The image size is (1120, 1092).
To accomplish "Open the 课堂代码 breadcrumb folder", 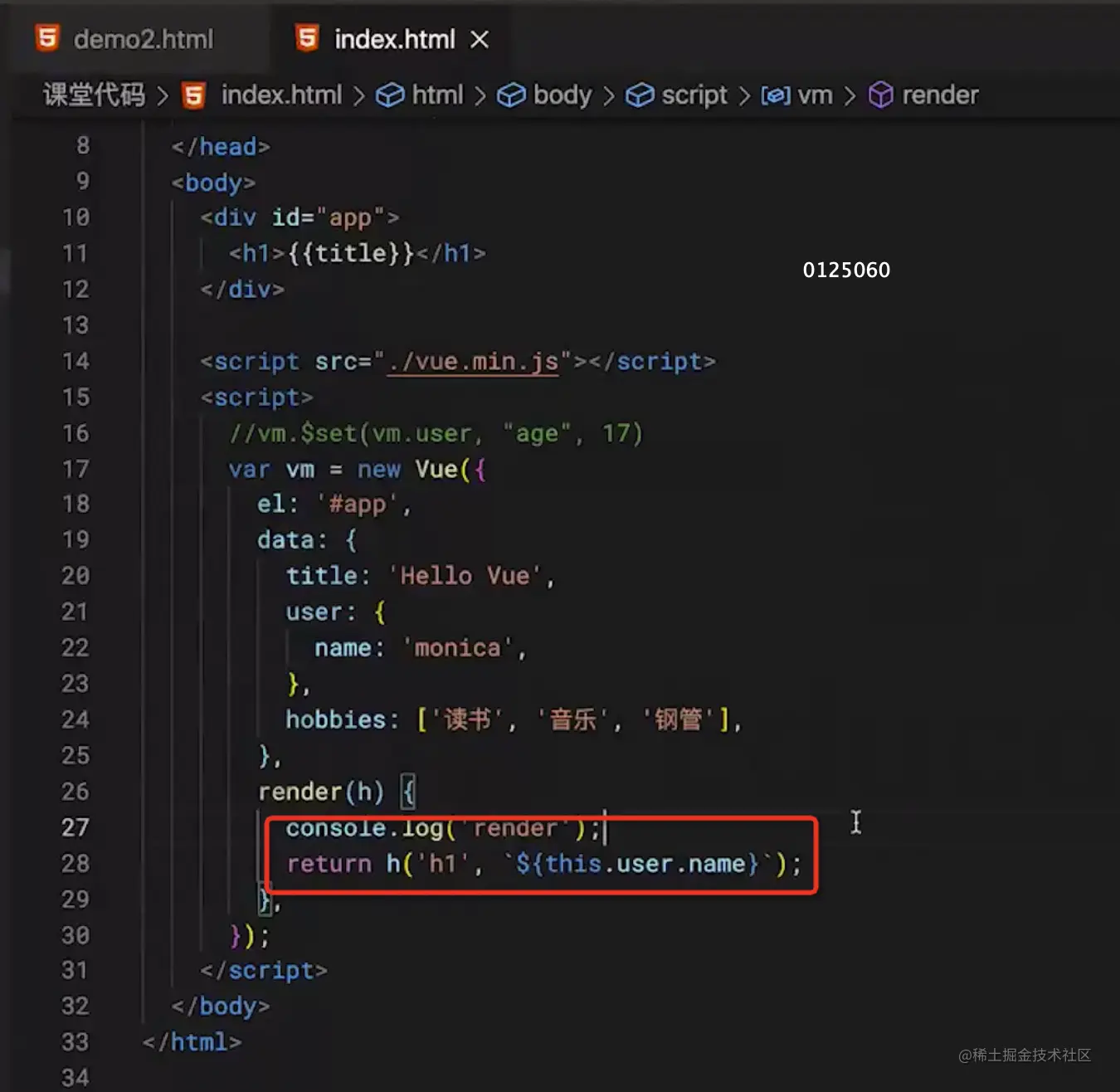I will (x=95, y=95).
